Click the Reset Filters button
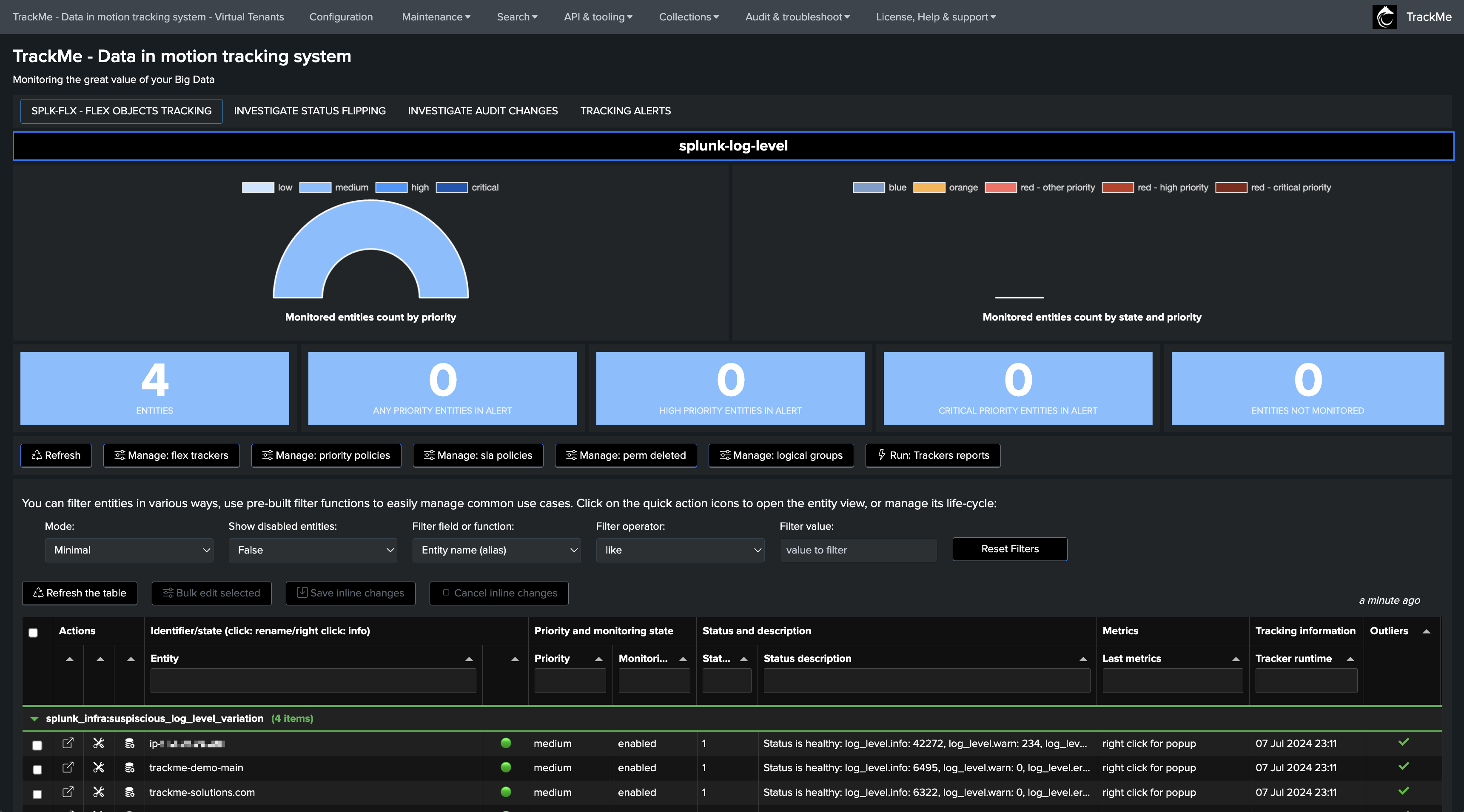Image resolution: width=1464 pixels, height=812 pixels. tap(1009, 549)
